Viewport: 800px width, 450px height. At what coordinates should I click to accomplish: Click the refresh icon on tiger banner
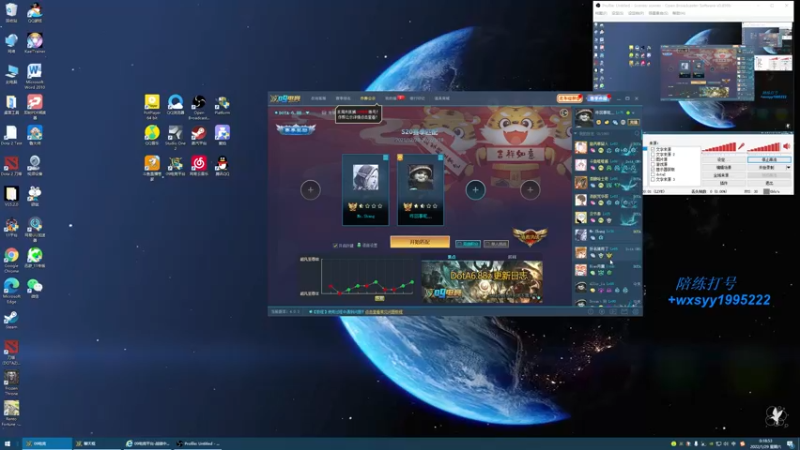pos(564,113)
